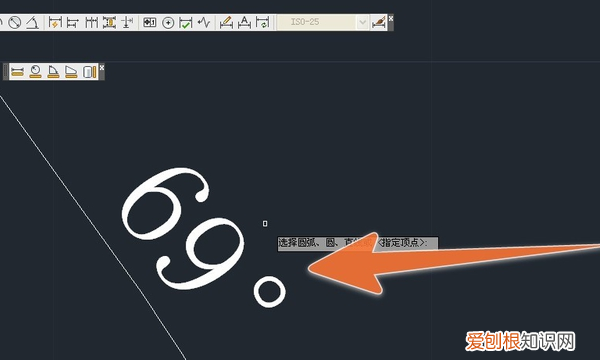Activate the Quick Dimension tool

tap(55, 23)
